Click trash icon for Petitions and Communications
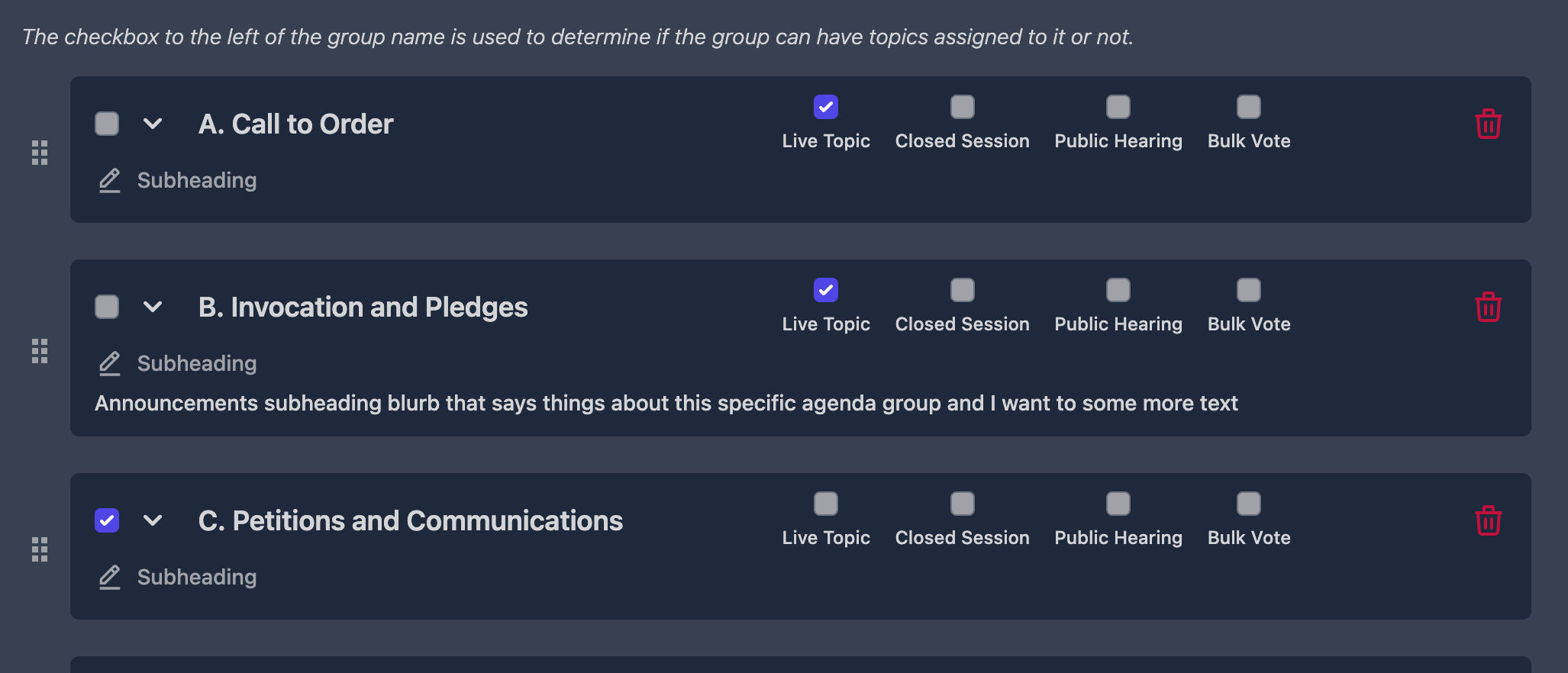 click(1488, 520)
